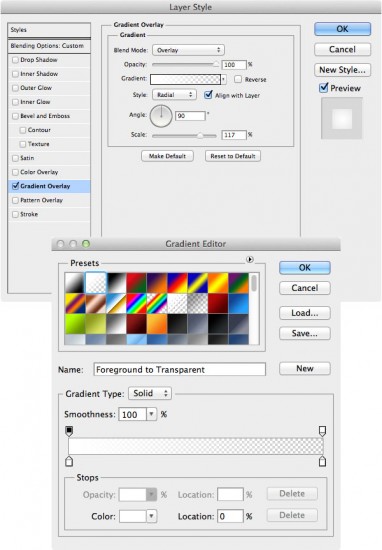Image resolution: width=382 pixels, height=550 pixels.
Task: Choose the rainbow spectrum gradient preset
Action: point(136,303)
